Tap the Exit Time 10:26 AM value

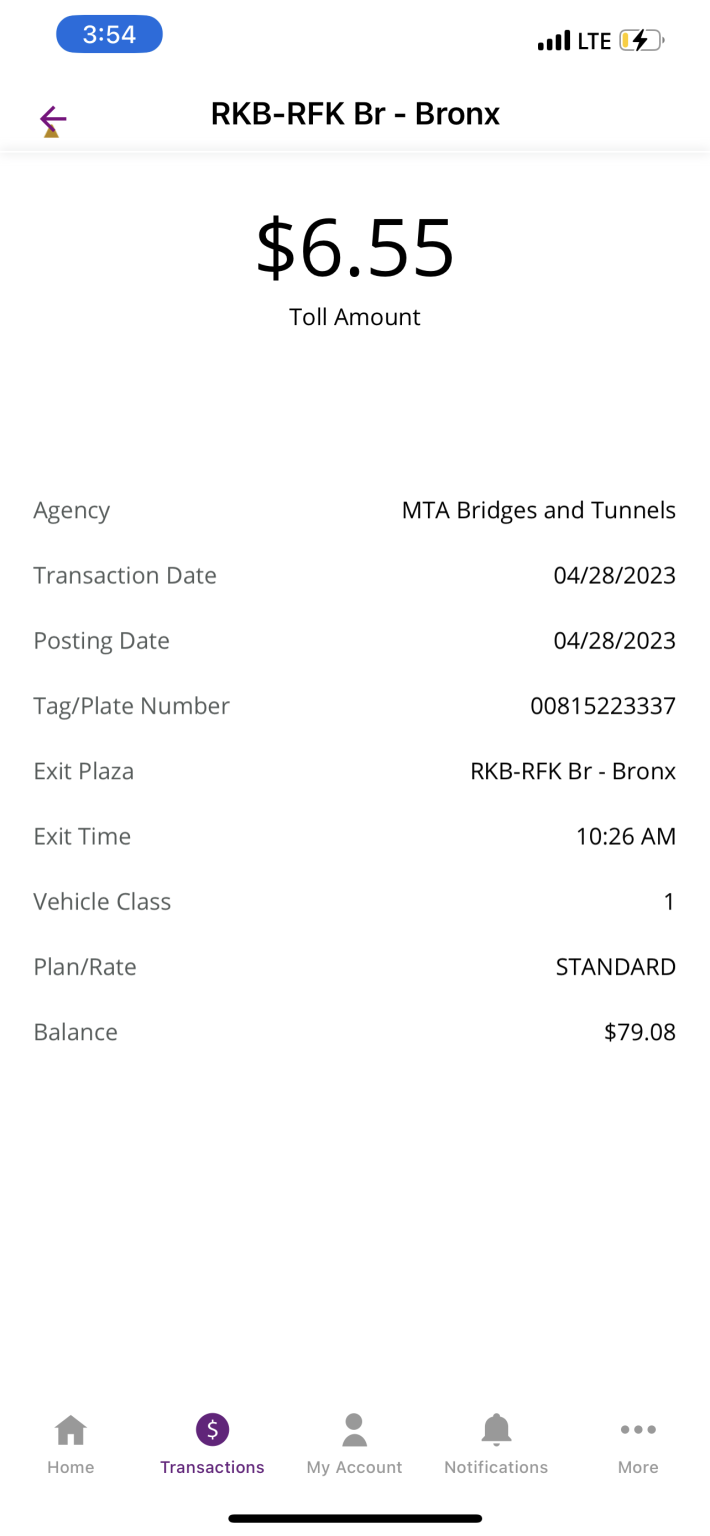[x=625, y=836]
